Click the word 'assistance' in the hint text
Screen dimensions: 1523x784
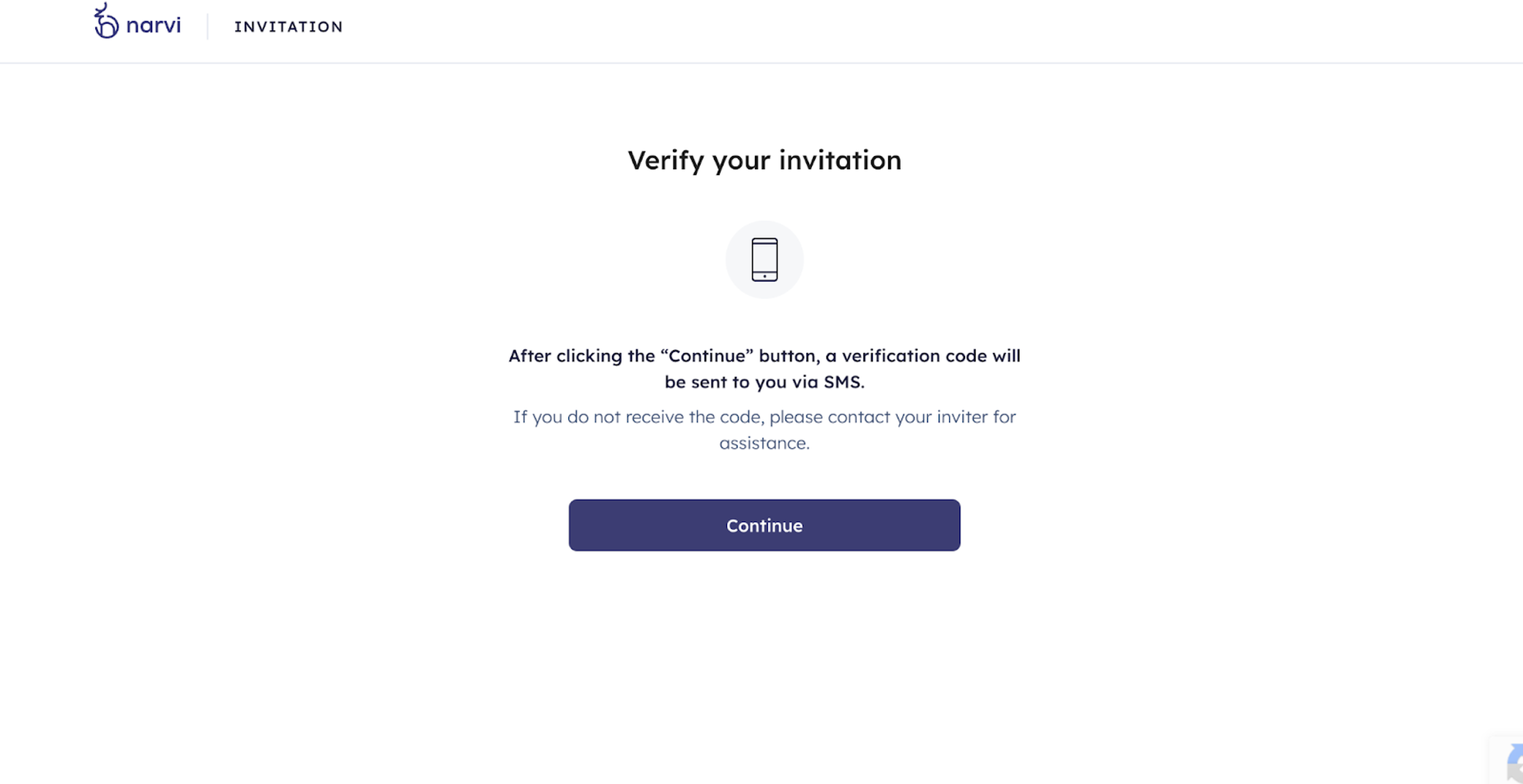(x=764, y=442)
